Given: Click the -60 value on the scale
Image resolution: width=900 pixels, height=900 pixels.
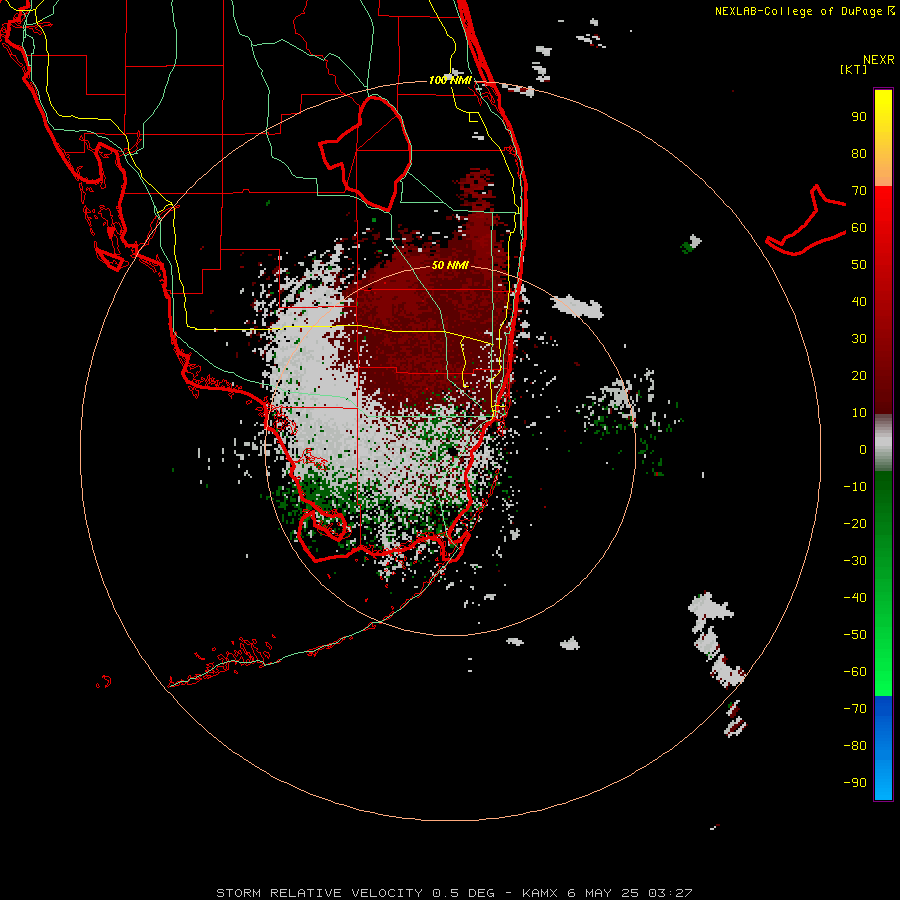Looking at the screenshot, I should [855, 672].
